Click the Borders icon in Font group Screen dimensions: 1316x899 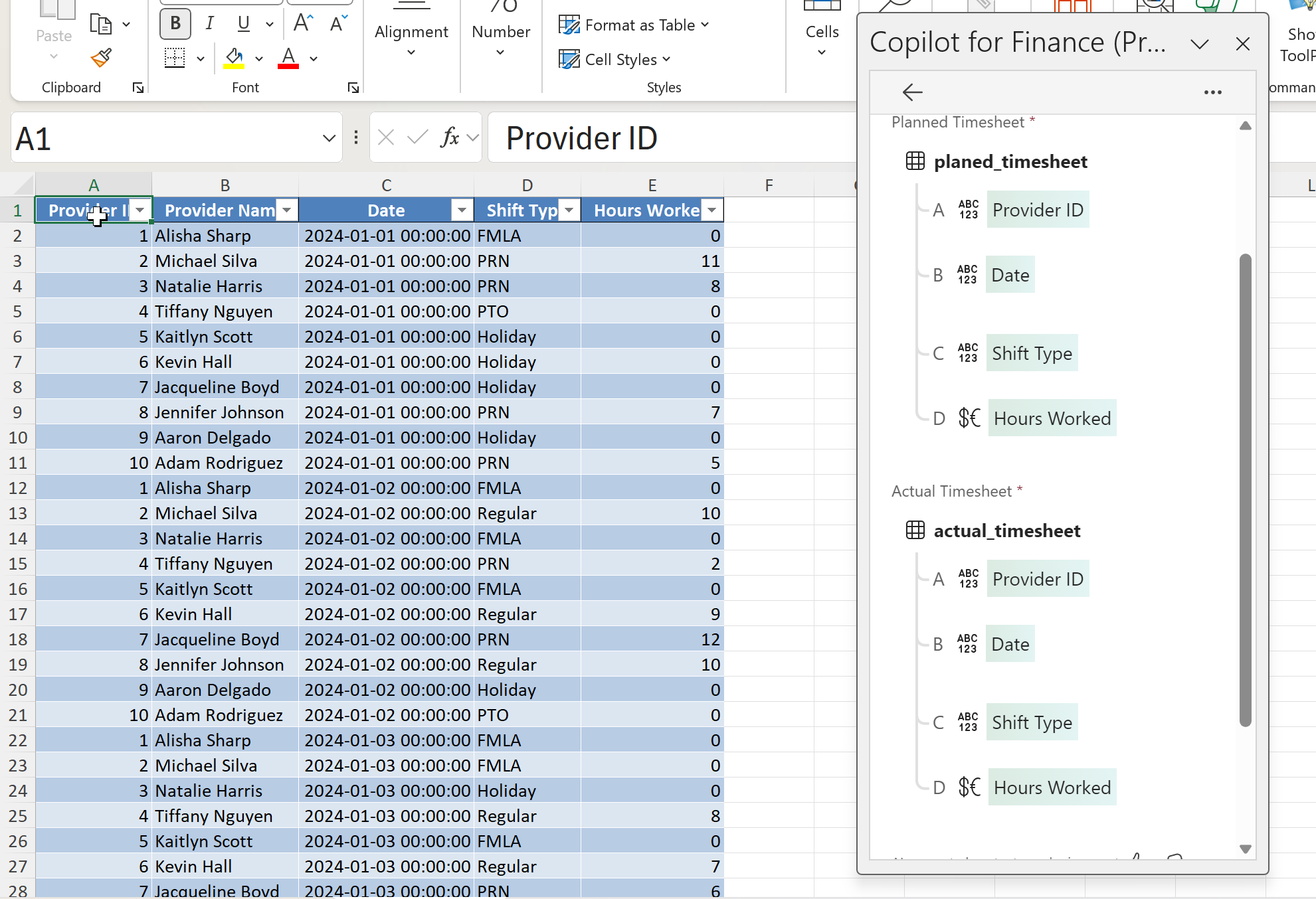[175, 58]
